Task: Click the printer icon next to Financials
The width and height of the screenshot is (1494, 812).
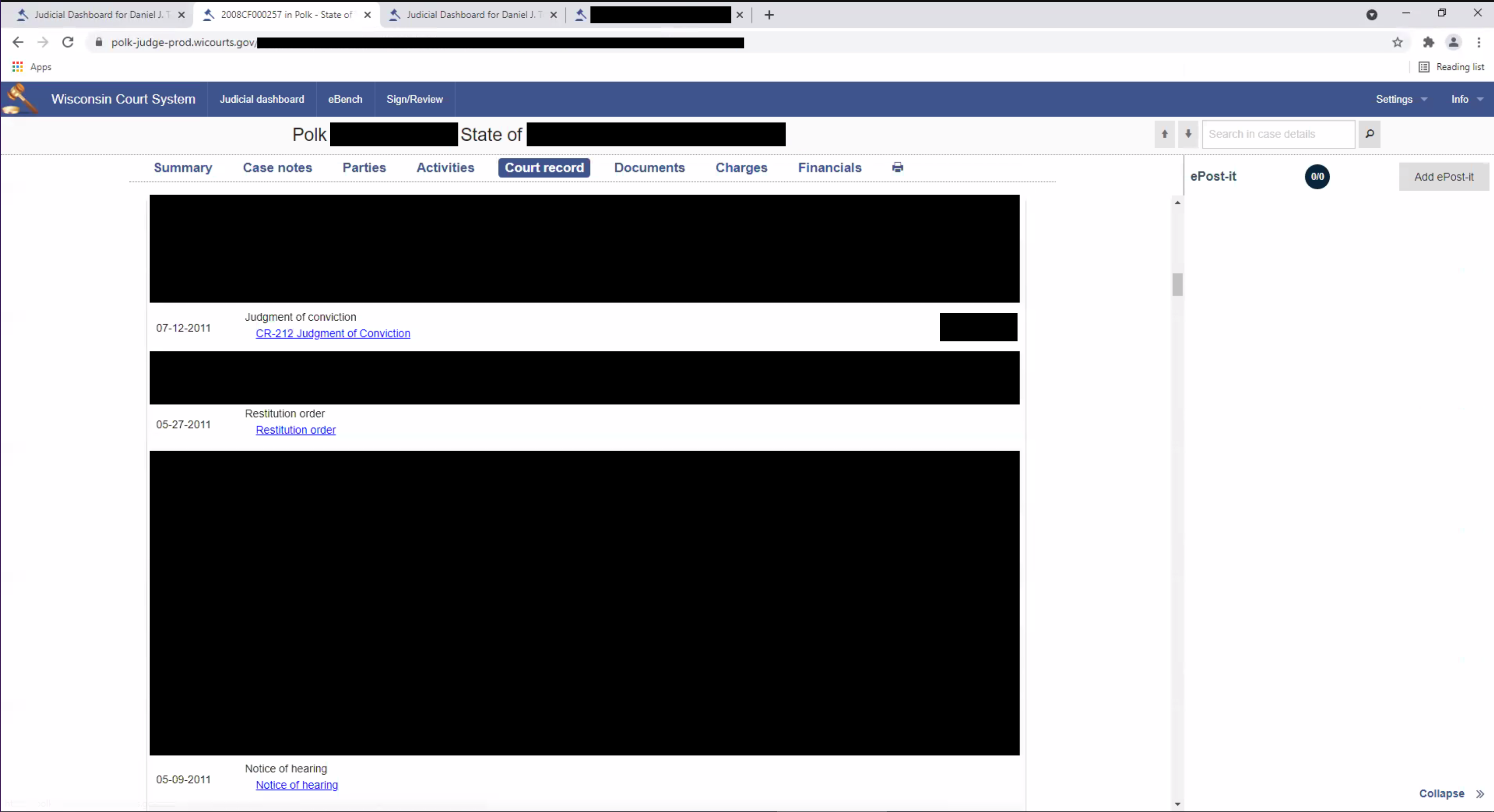Action: click(897, 168)
